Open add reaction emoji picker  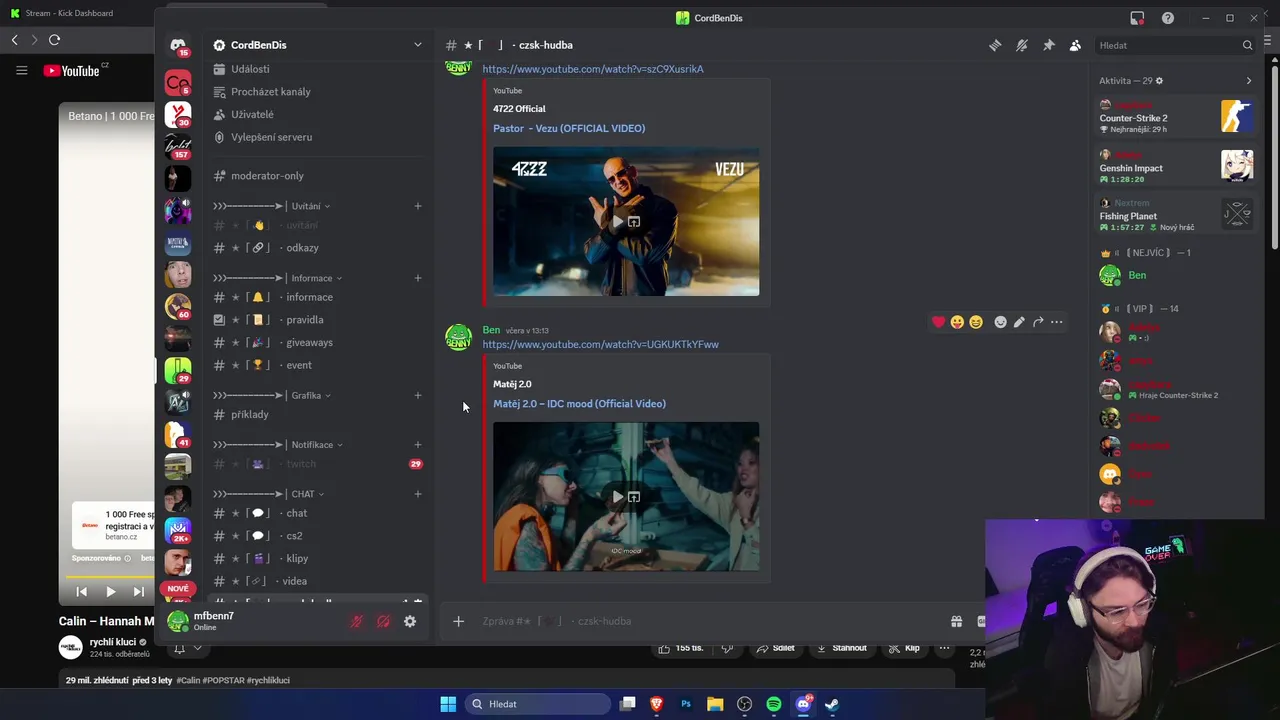point(1000,322)
